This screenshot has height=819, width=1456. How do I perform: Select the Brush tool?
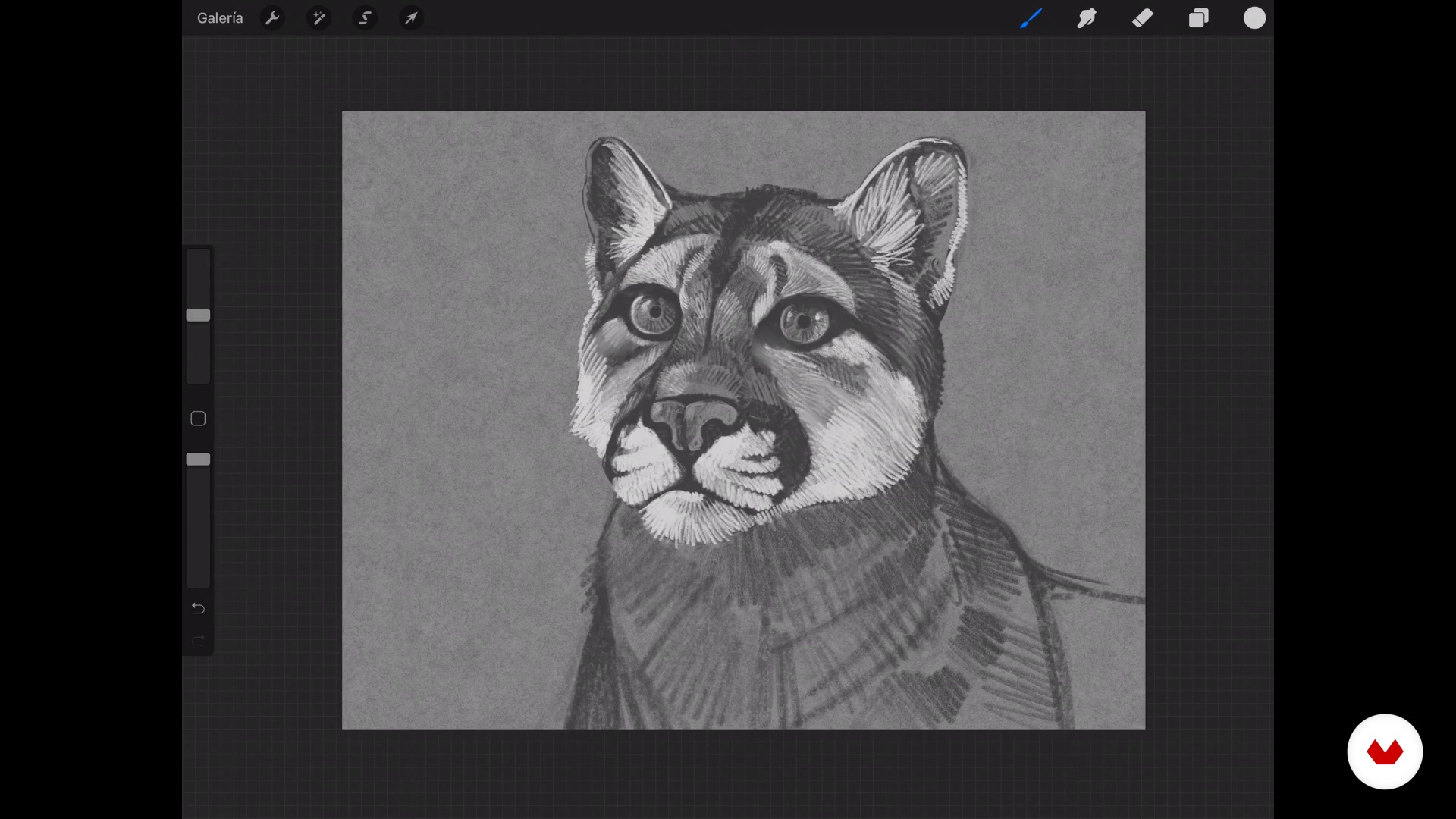click(1031, 18)
